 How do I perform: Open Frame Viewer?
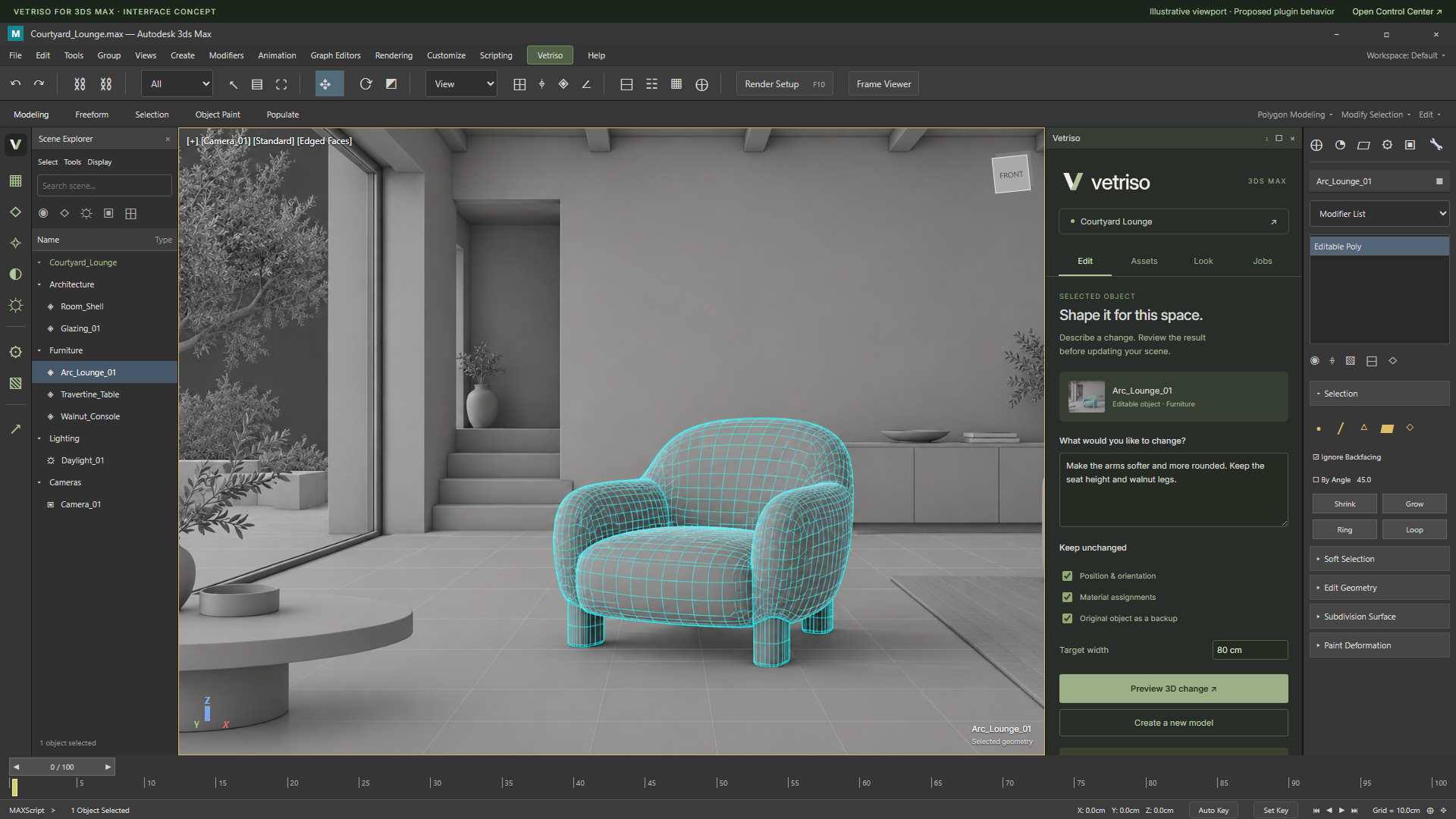click(883, 84)
